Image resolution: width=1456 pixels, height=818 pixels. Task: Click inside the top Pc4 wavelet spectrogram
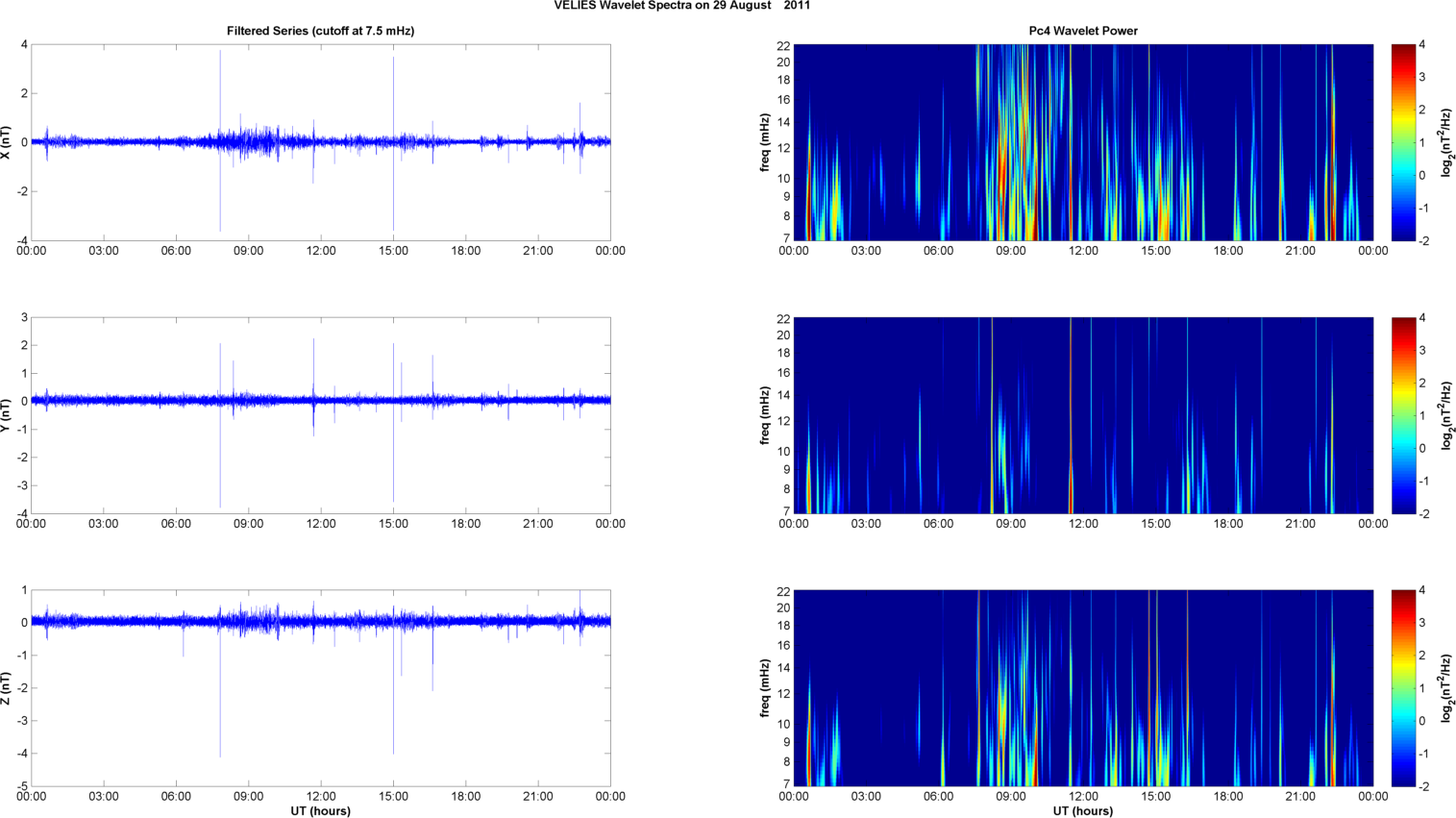[x=1082, y=142]
